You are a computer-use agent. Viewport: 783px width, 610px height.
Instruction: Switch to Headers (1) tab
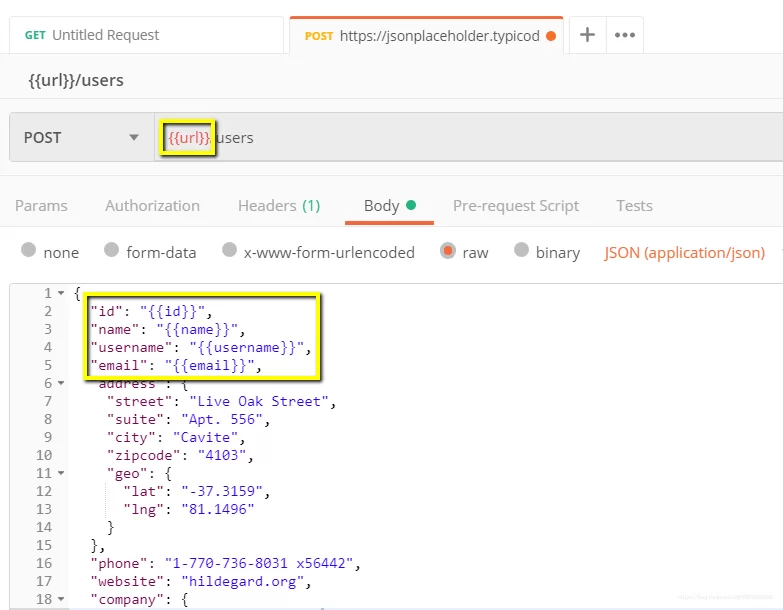pos(279,206)
